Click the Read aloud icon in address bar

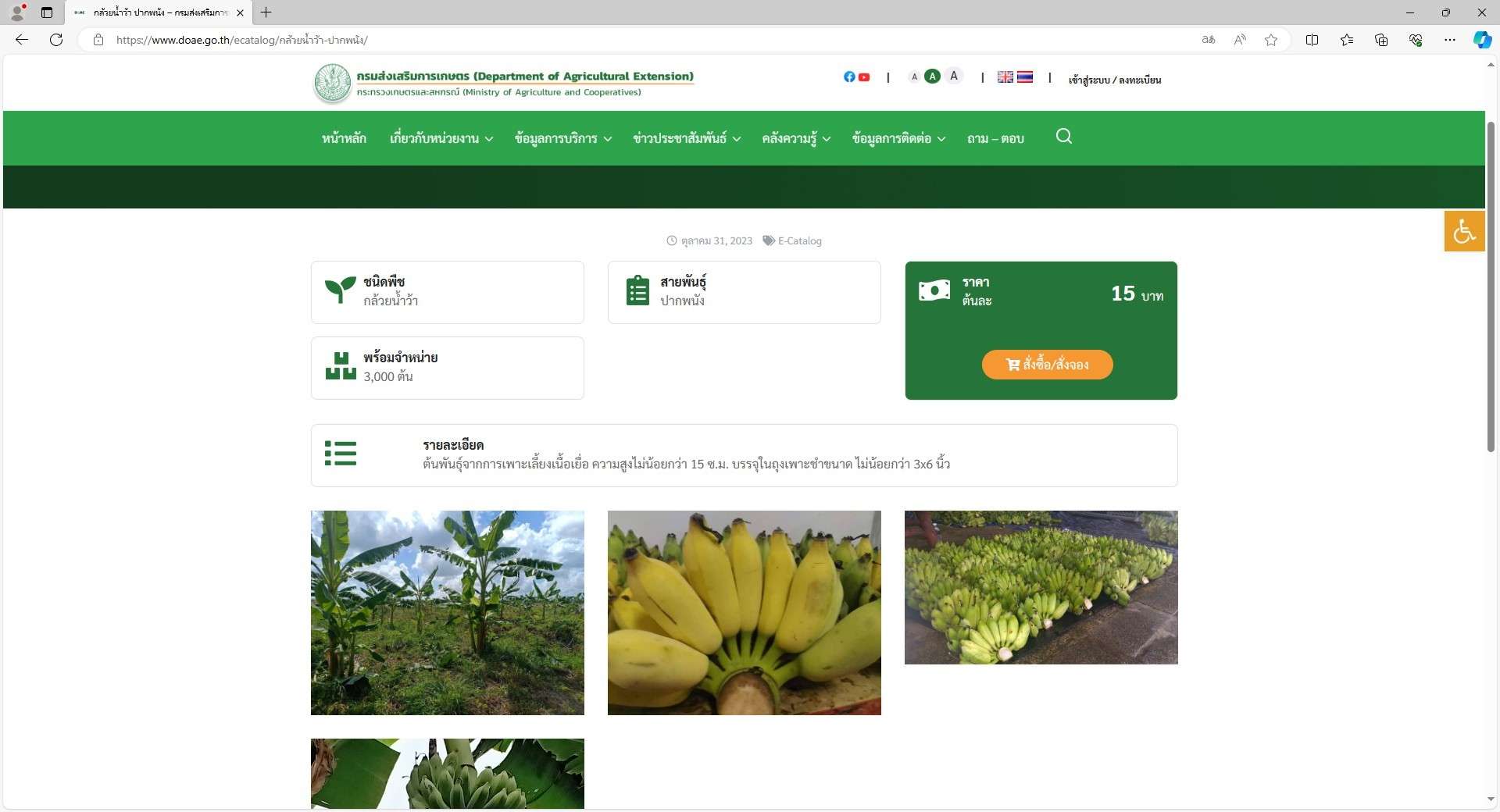(x=1240, y=40)
